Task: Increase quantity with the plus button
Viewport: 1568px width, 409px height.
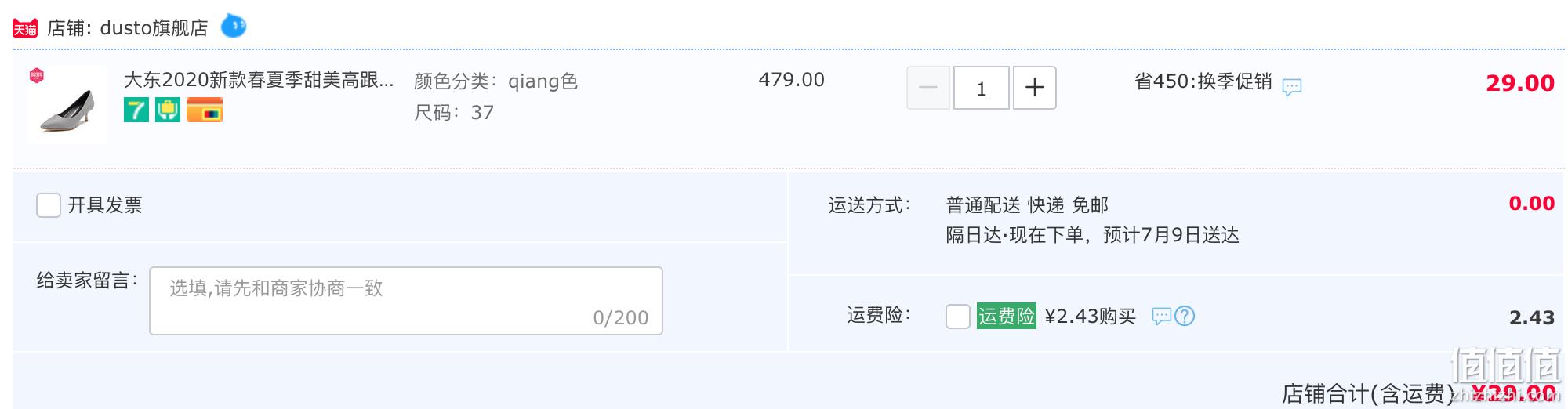Action: coord(1035,88)
